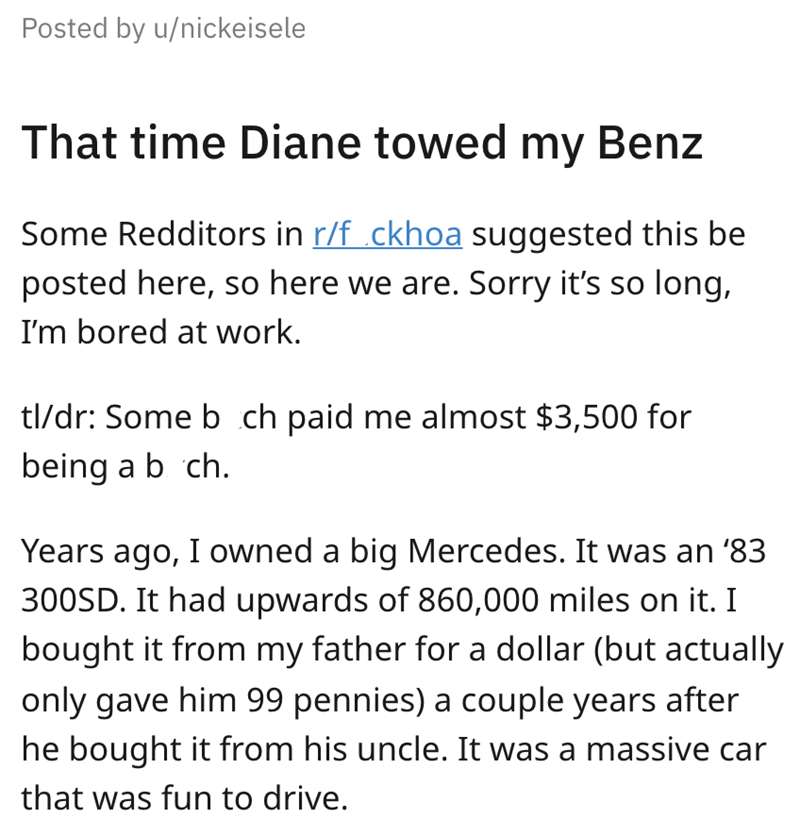This screenshot has width=800, height=836.
Task: Click the final line "that was fun to drive."
Action: pyautogui.click(x=184, y=799)
